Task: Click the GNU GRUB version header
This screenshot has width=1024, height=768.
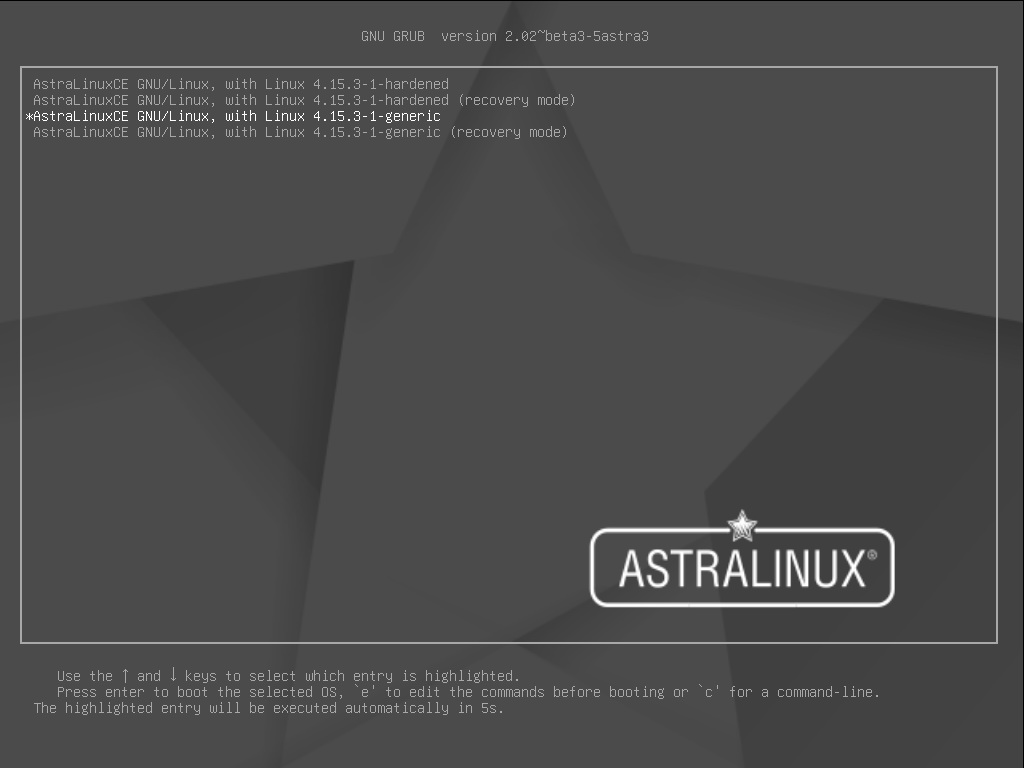Action: coord(505,37)
